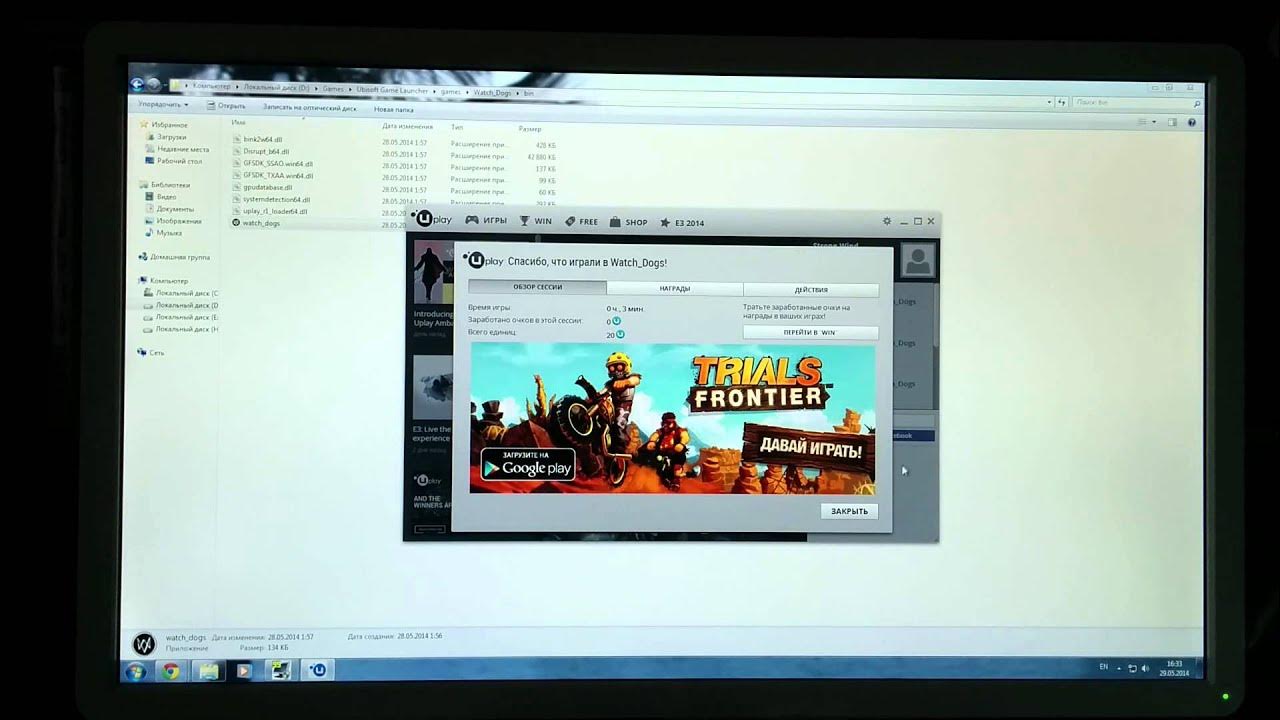
Task: Click the user avatar in Uplay
Action: coord(917,262)
